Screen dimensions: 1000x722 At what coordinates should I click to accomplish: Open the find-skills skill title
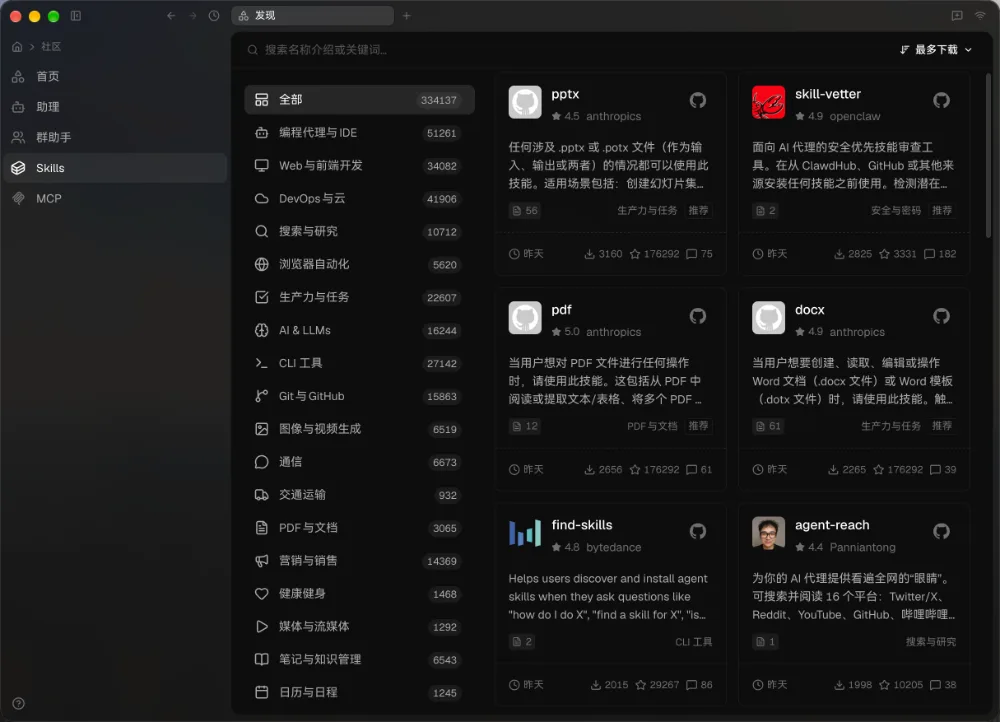tap(582, 526)
